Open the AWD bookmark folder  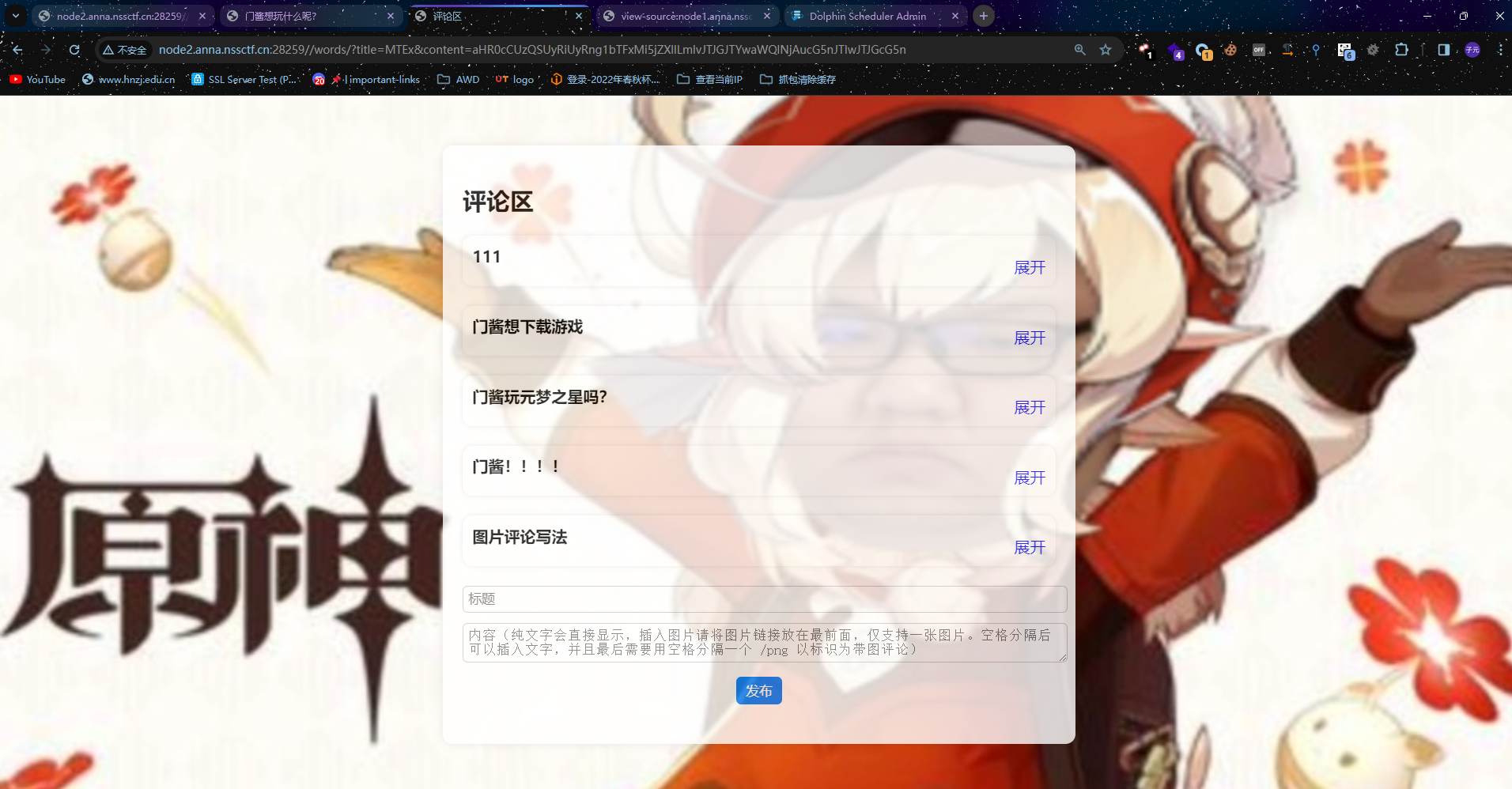[459, 80]
